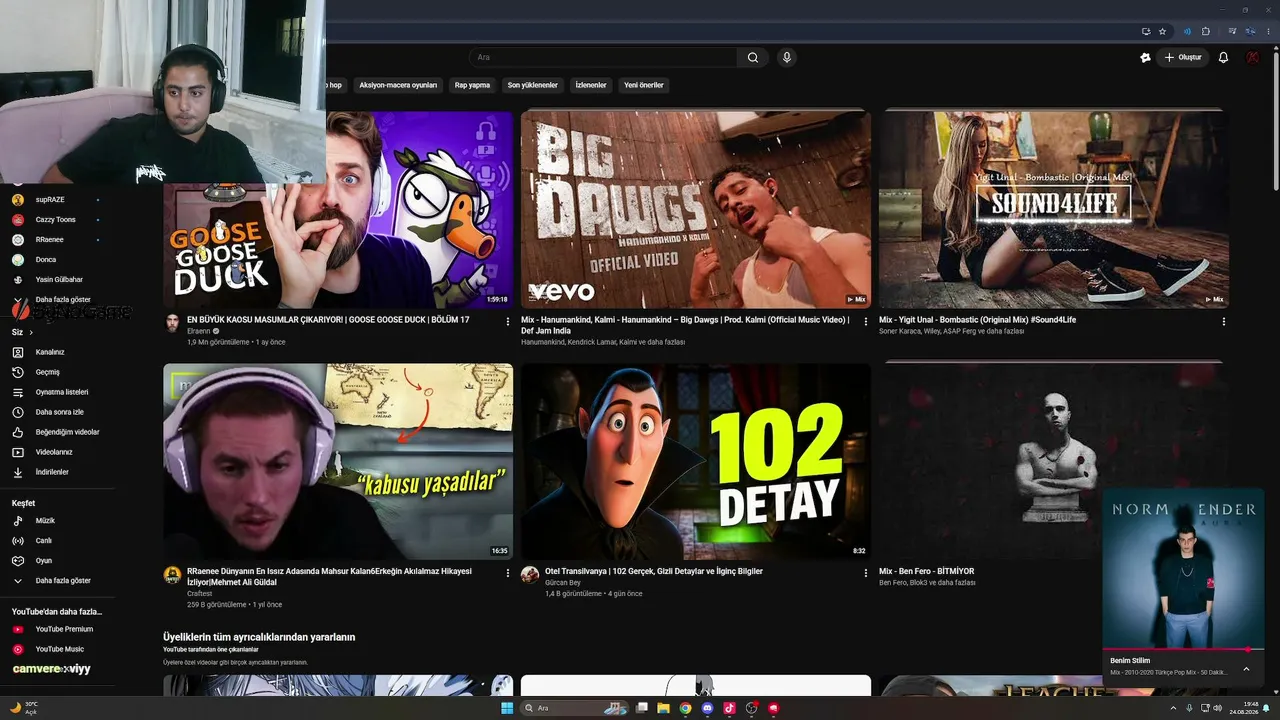The image size is (1280, 720).
Task: Click the Oynatma listeleri playlist icon
Action: [18, 392]
